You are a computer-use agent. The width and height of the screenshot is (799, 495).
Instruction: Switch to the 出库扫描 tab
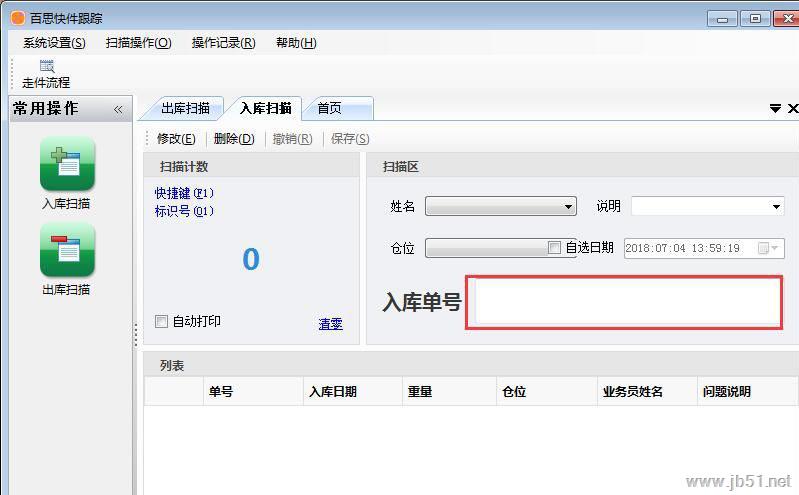(x=185, y=108)
